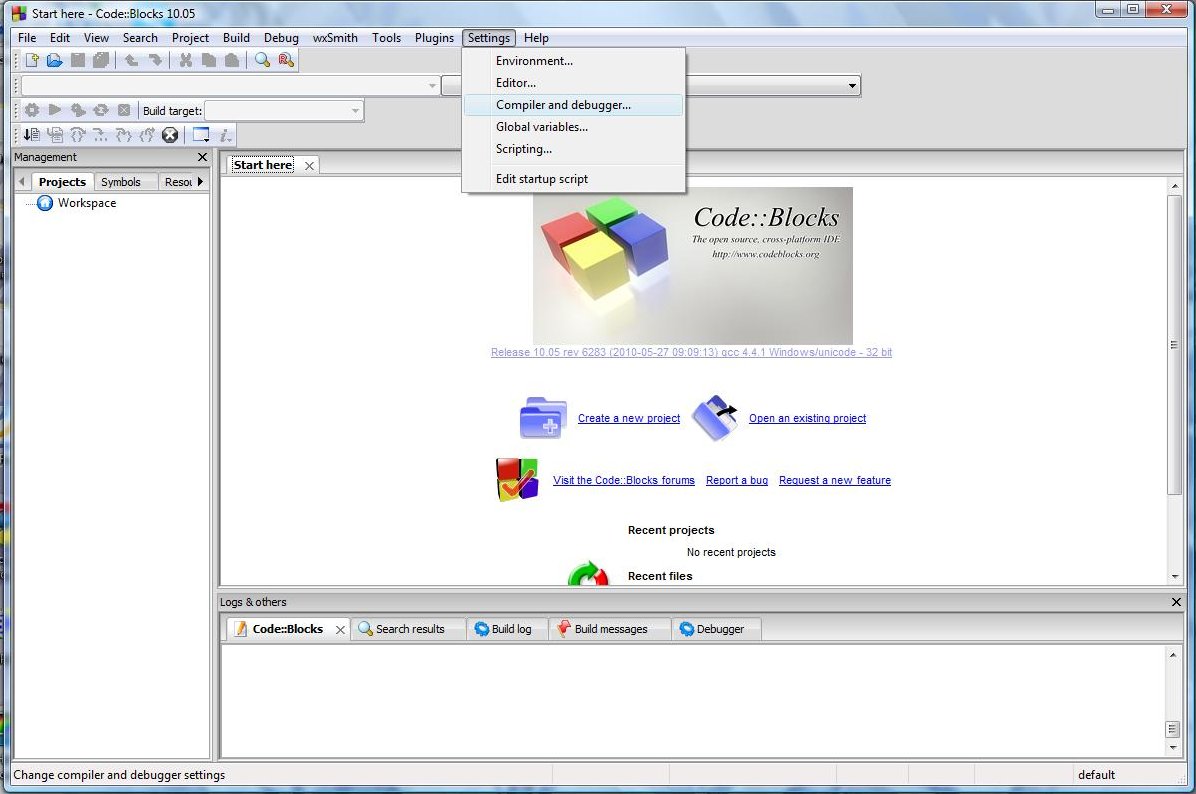Close the Management panel
The width and height of the screenshot is (1196, 794).
click(202, 157)
